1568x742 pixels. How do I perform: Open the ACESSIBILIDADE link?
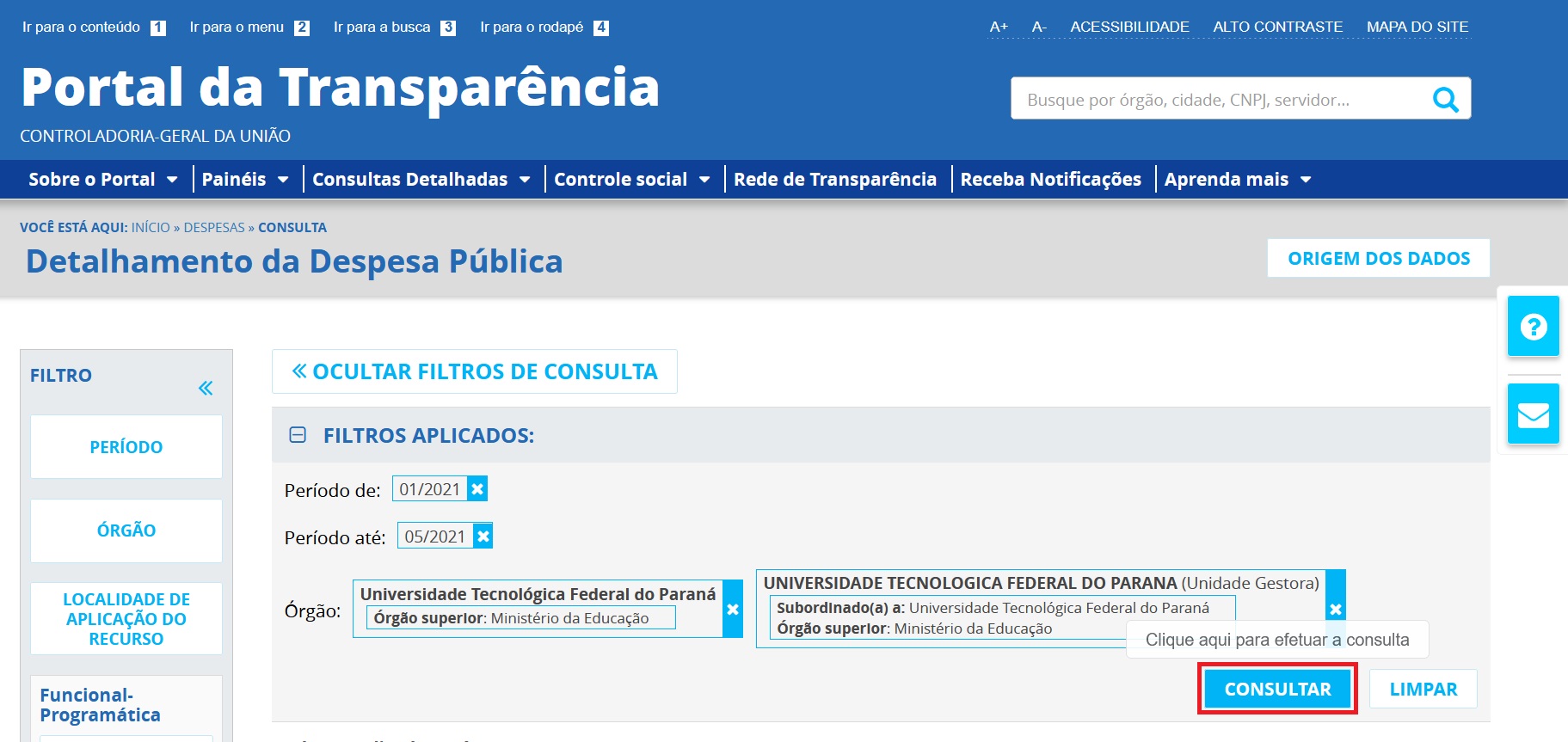click(x=1129, y=27)
